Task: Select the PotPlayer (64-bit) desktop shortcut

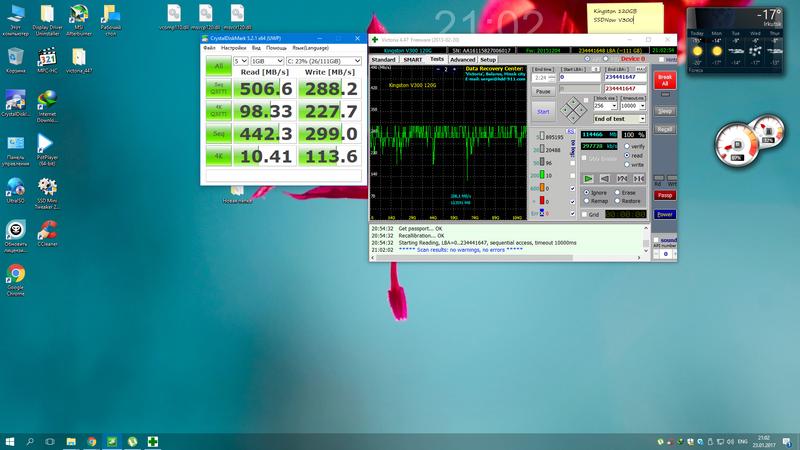Action: (x=47, y=149)
